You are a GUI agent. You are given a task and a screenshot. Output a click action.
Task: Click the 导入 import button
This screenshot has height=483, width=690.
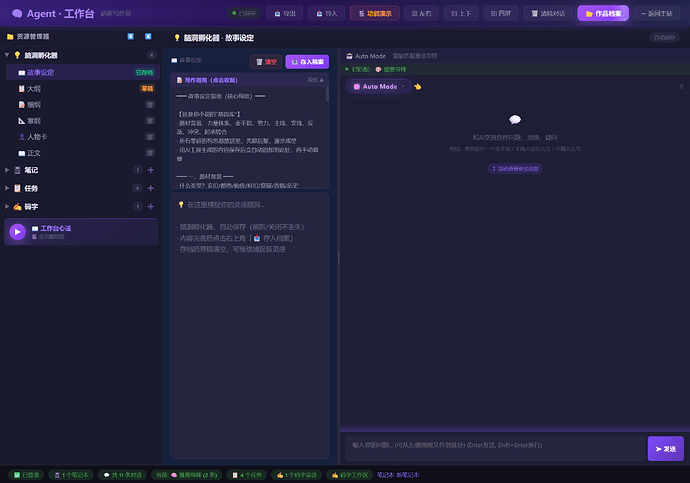pos(326,14)
